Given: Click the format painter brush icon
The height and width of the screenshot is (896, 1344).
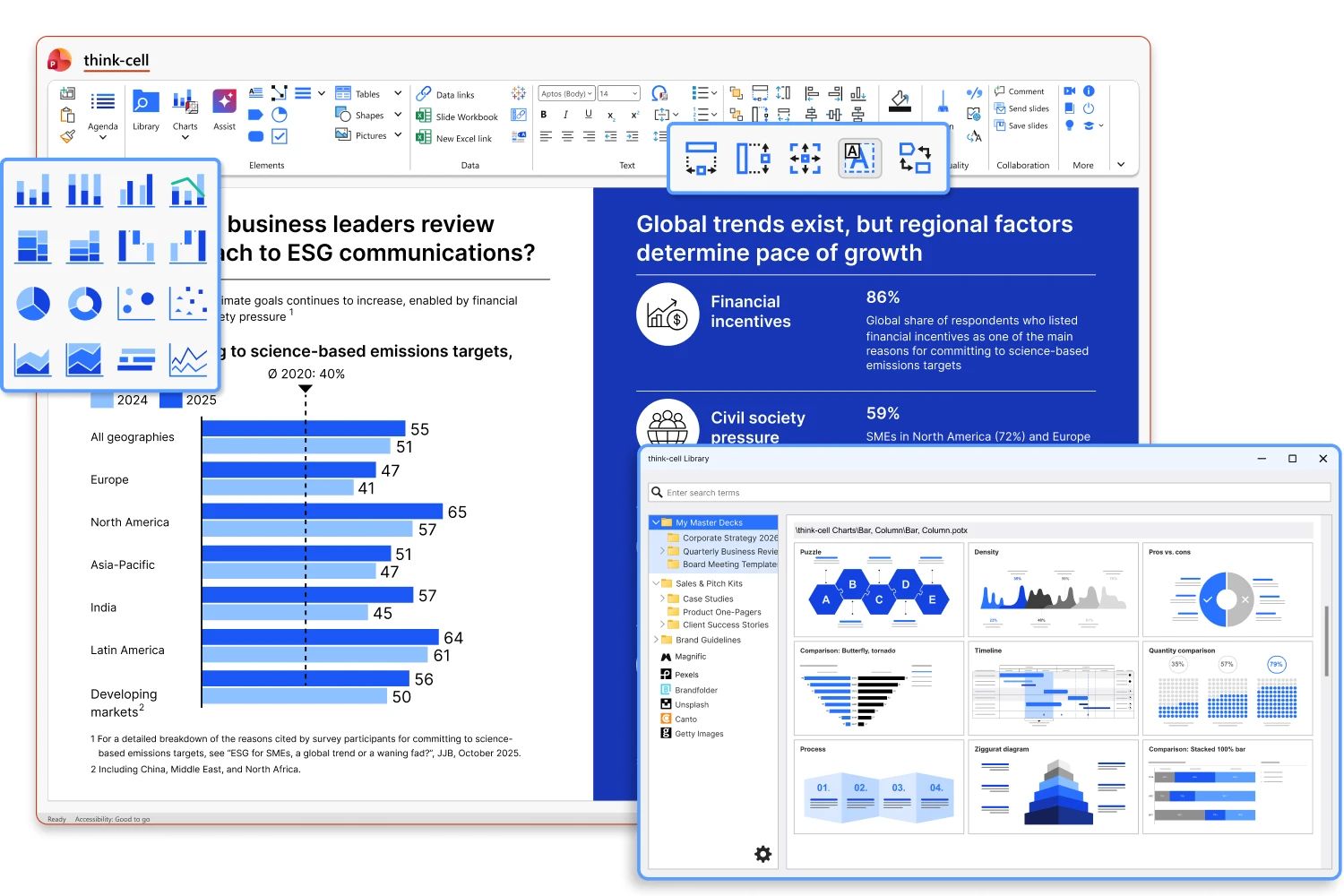Looking at the screenshot, I should (x=67, y=136).
